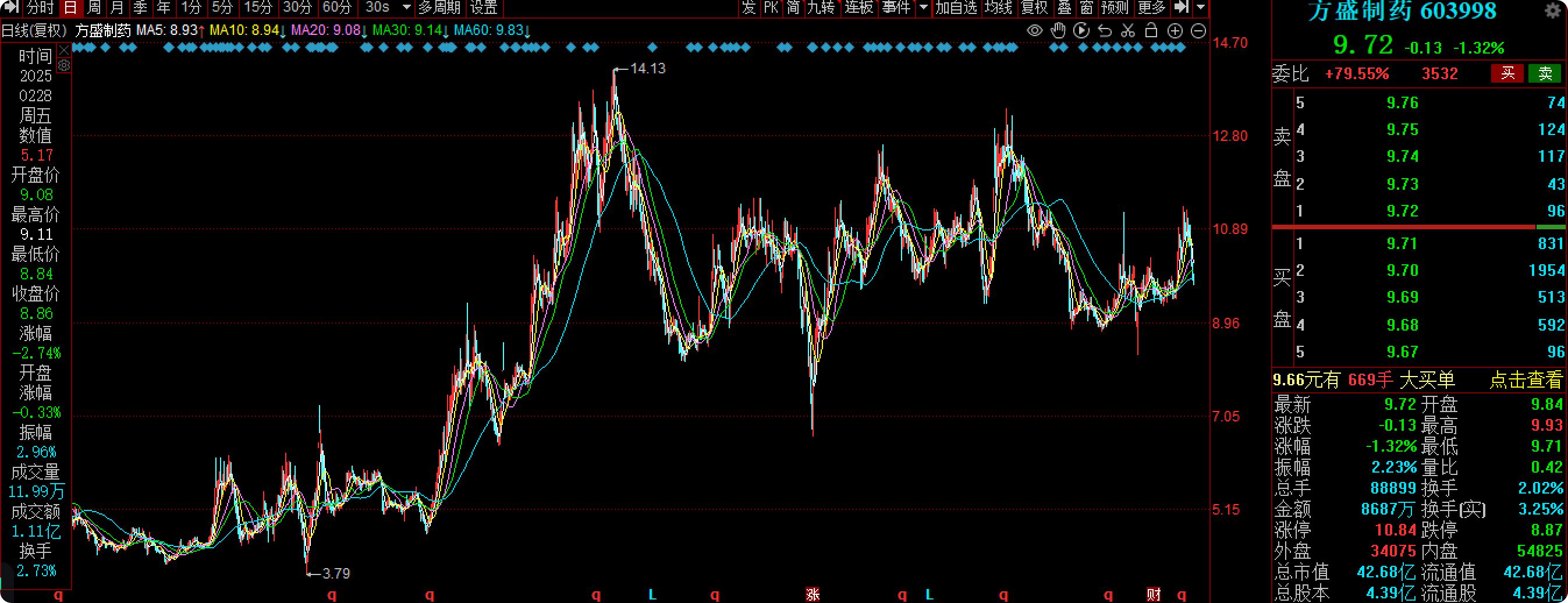Open the 发 toolbar item
The width and height of the screenshot is (1568, 603).
point(748,8)
